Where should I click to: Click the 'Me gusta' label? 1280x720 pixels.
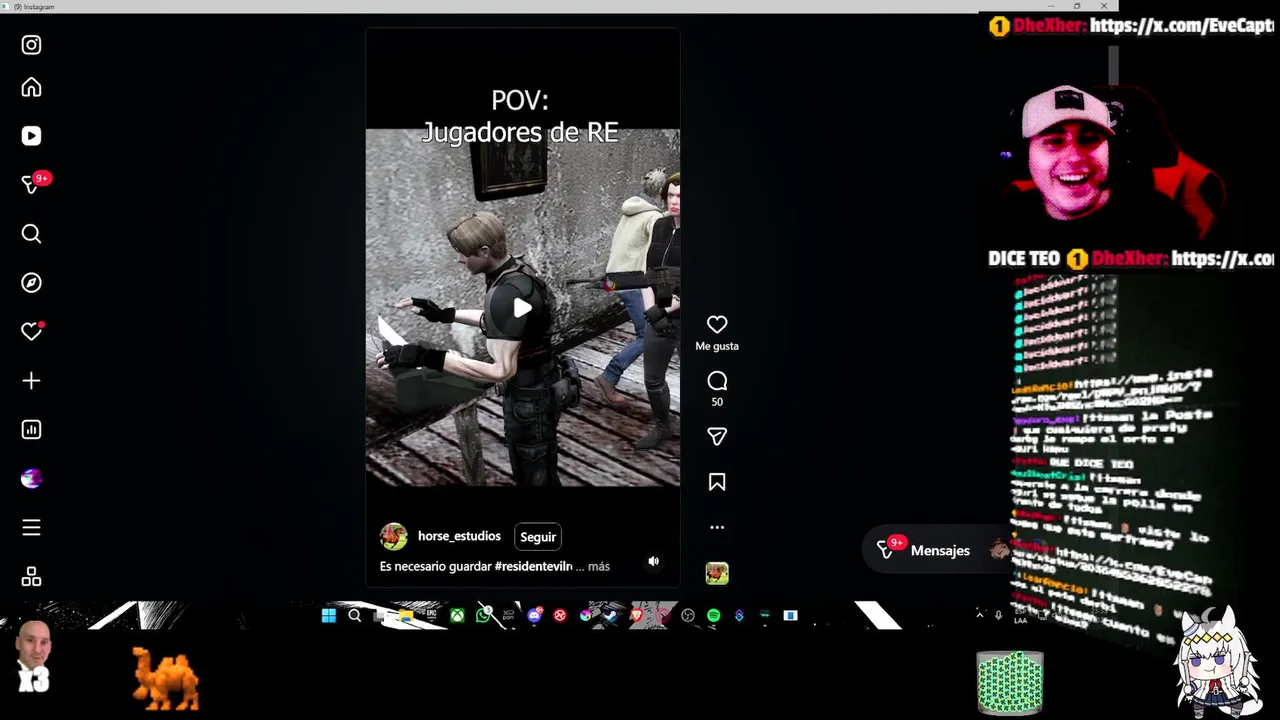click(x=717, y=346)
